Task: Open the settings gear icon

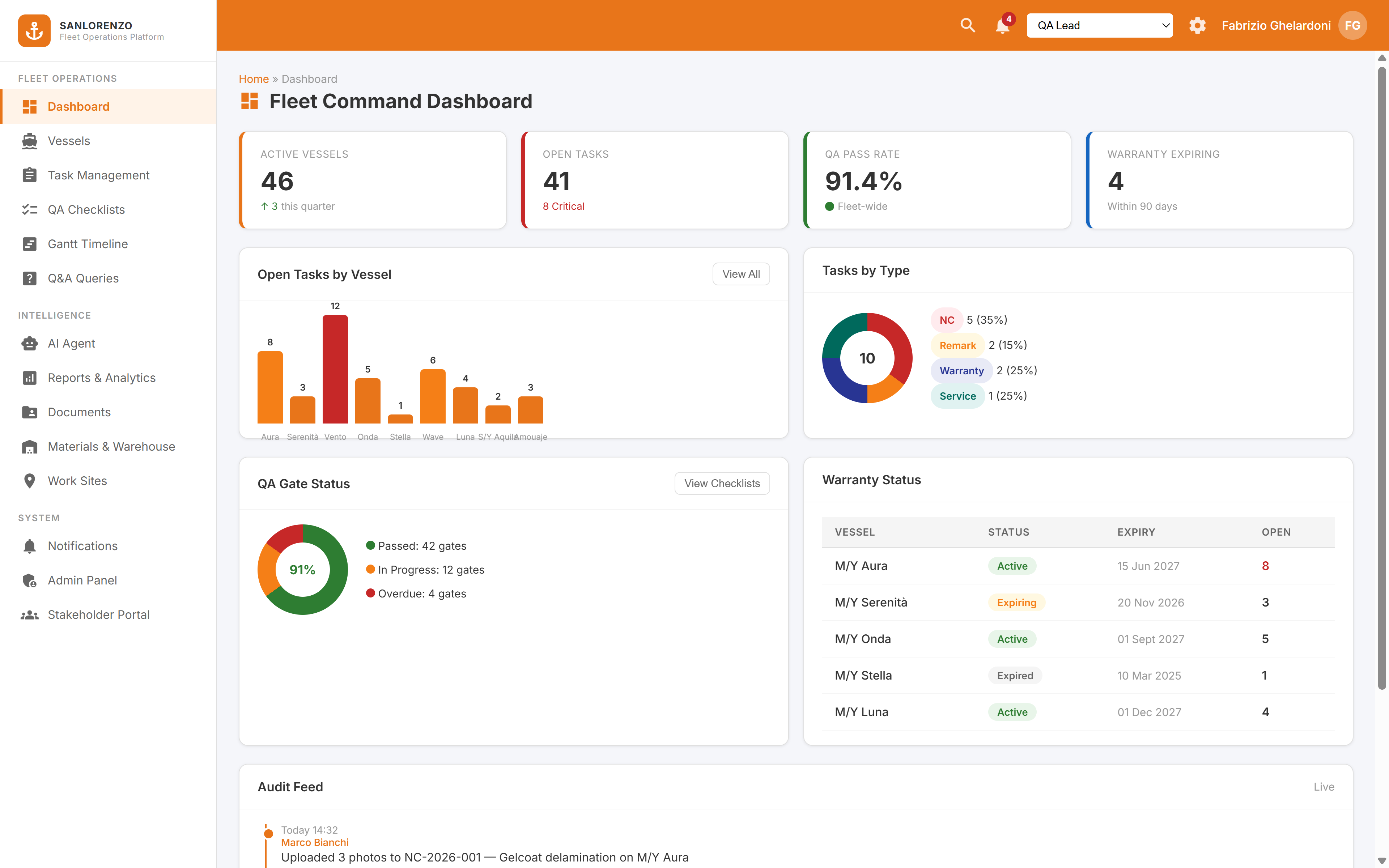Action: tap(1197, 25)
